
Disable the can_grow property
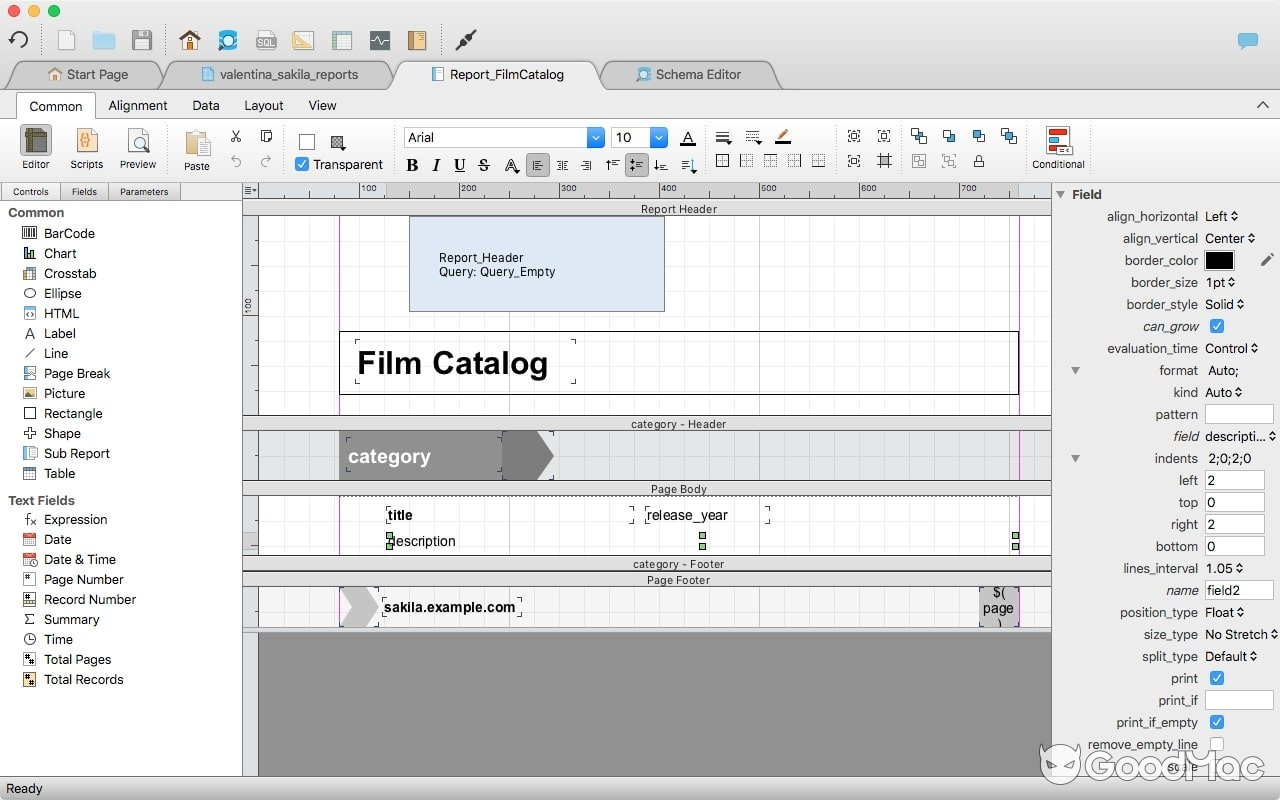1216,326
